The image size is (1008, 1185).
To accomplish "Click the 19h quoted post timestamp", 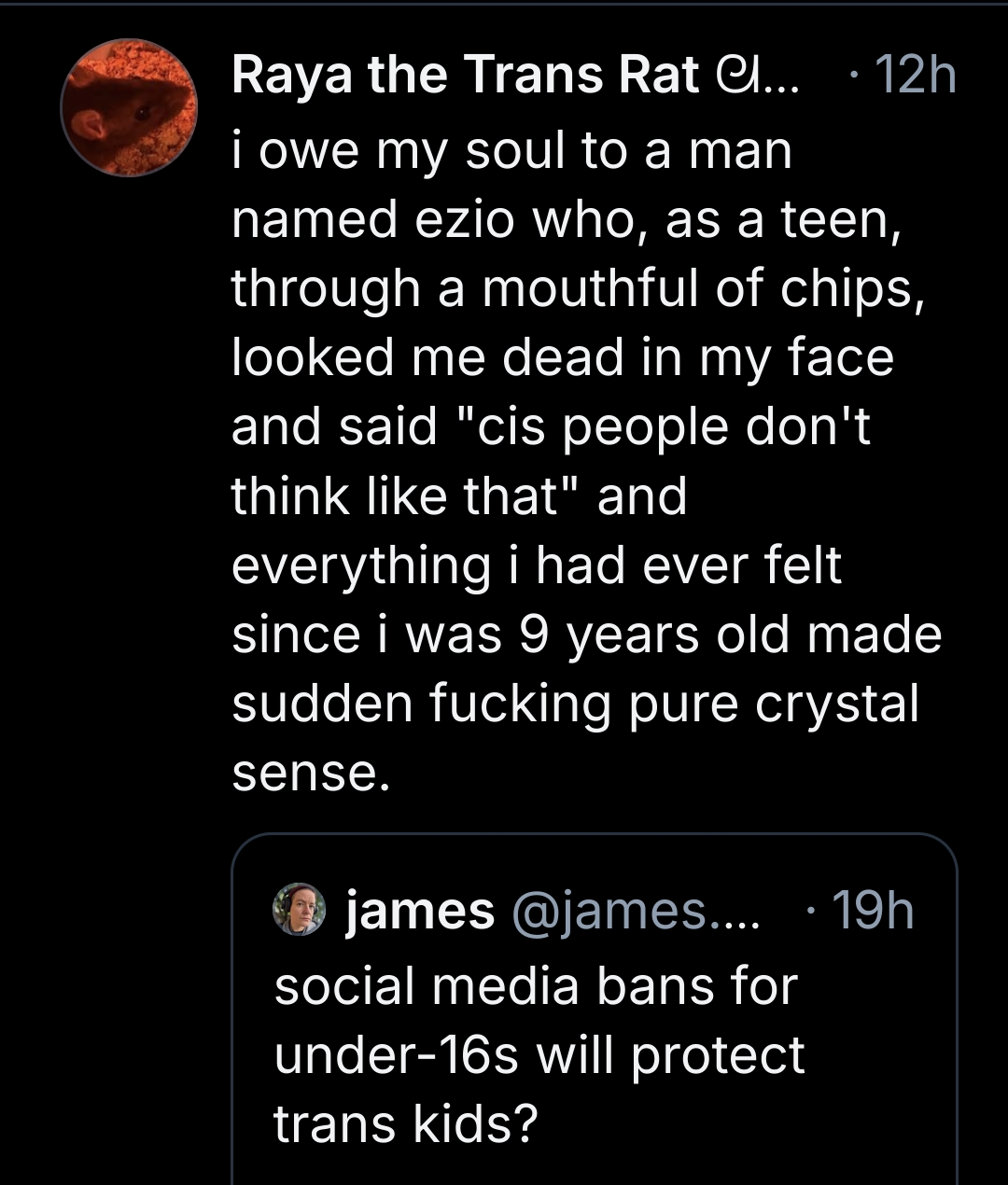I will coord(872,910).
